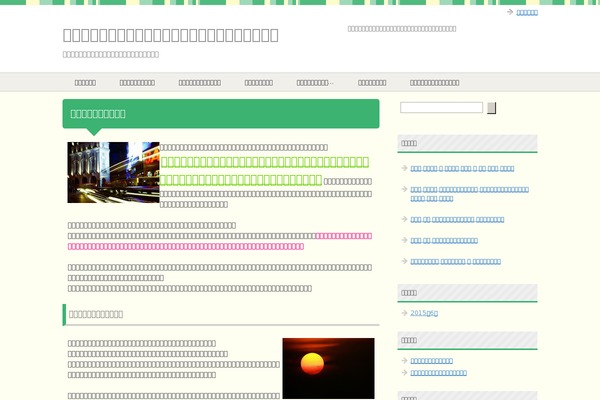
Task: Open the last link in the recent posts list
Action: click(x=455, y=261)
